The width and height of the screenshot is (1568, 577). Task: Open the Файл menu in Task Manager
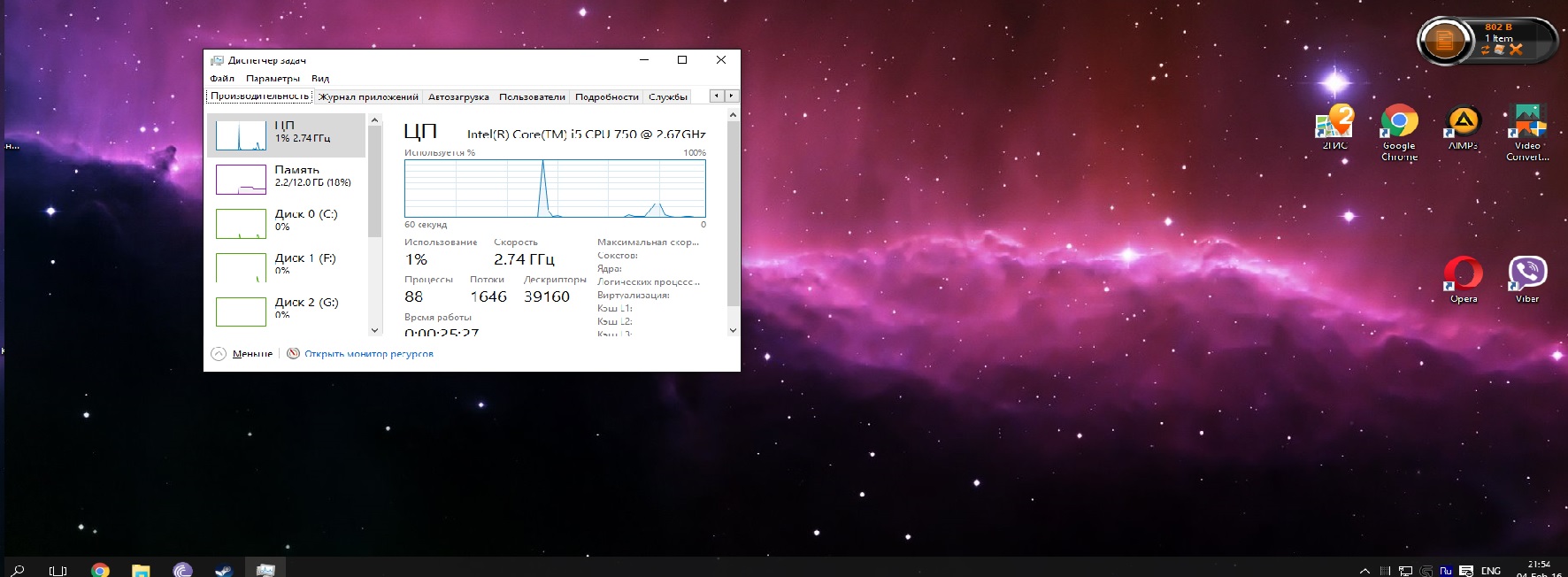click(221, 79)
